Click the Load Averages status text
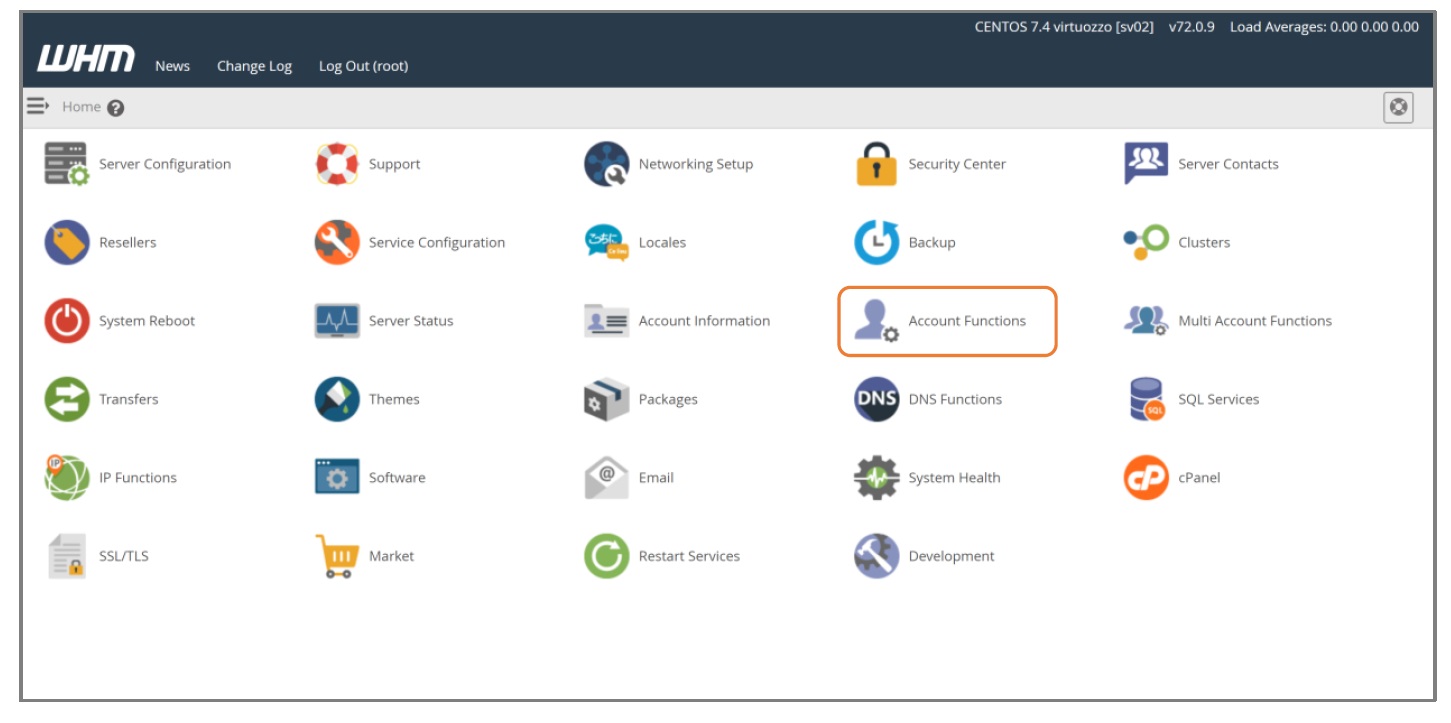This screenshot has width=1451, height=723. pos(1324,27)
